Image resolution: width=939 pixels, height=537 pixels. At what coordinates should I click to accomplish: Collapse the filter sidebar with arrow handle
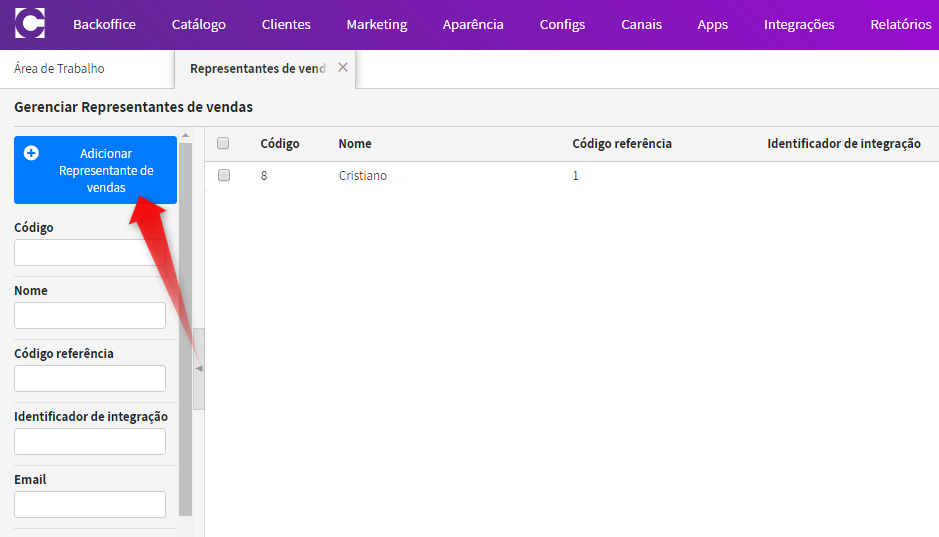(x=199, y=368)
